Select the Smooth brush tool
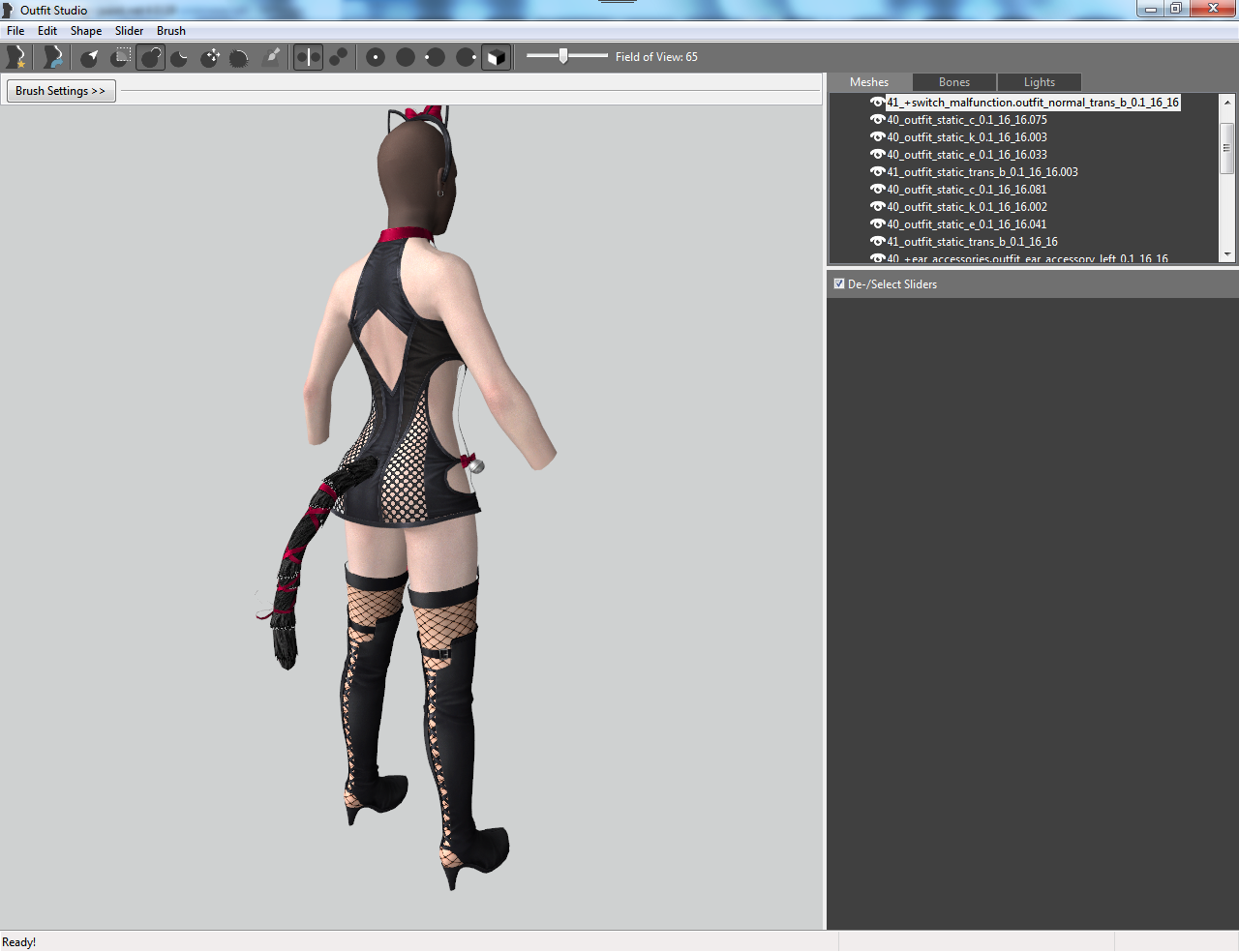The width and height of the screenshot is (1239, 952). pyautogui.click(x=240, y=57)
